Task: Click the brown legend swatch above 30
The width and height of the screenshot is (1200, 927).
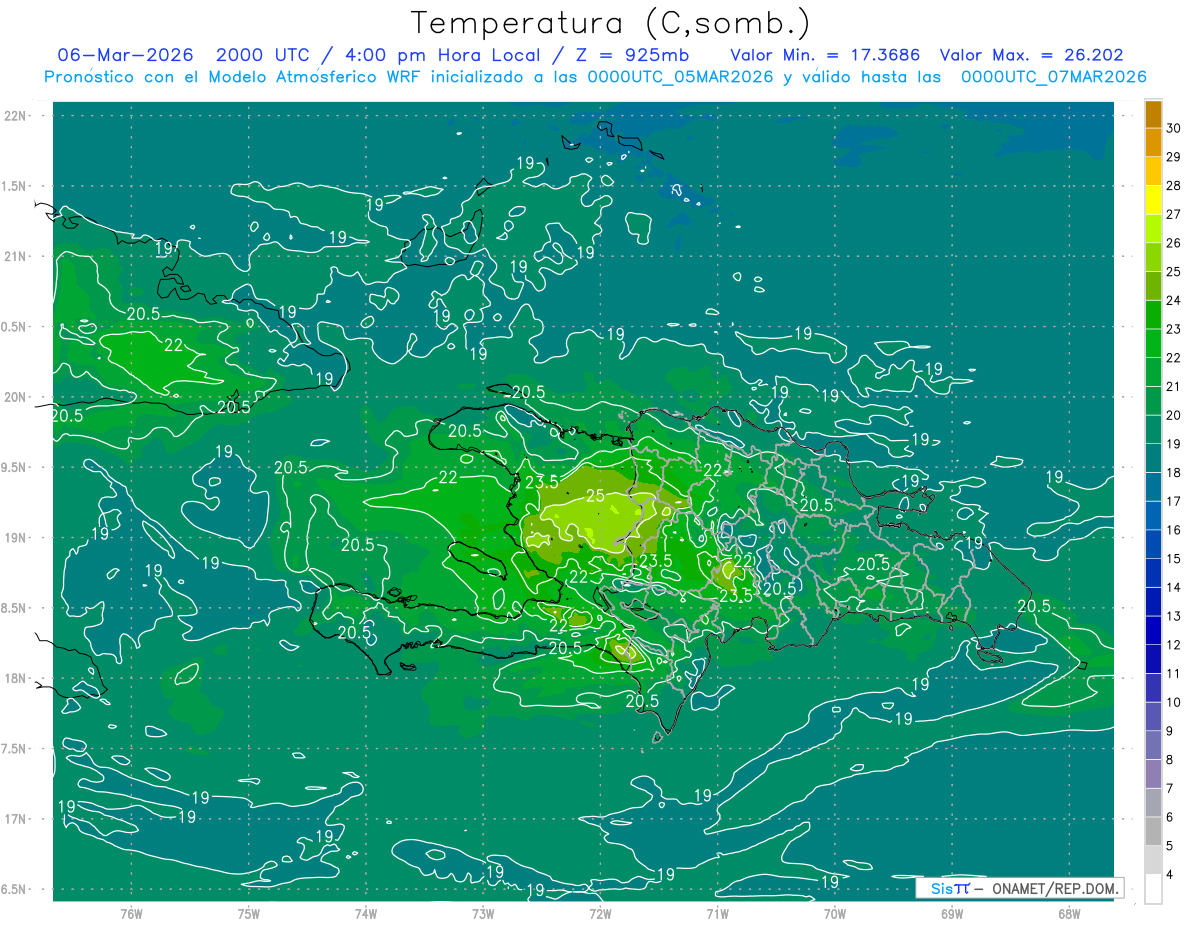Action: point(1153,114)
